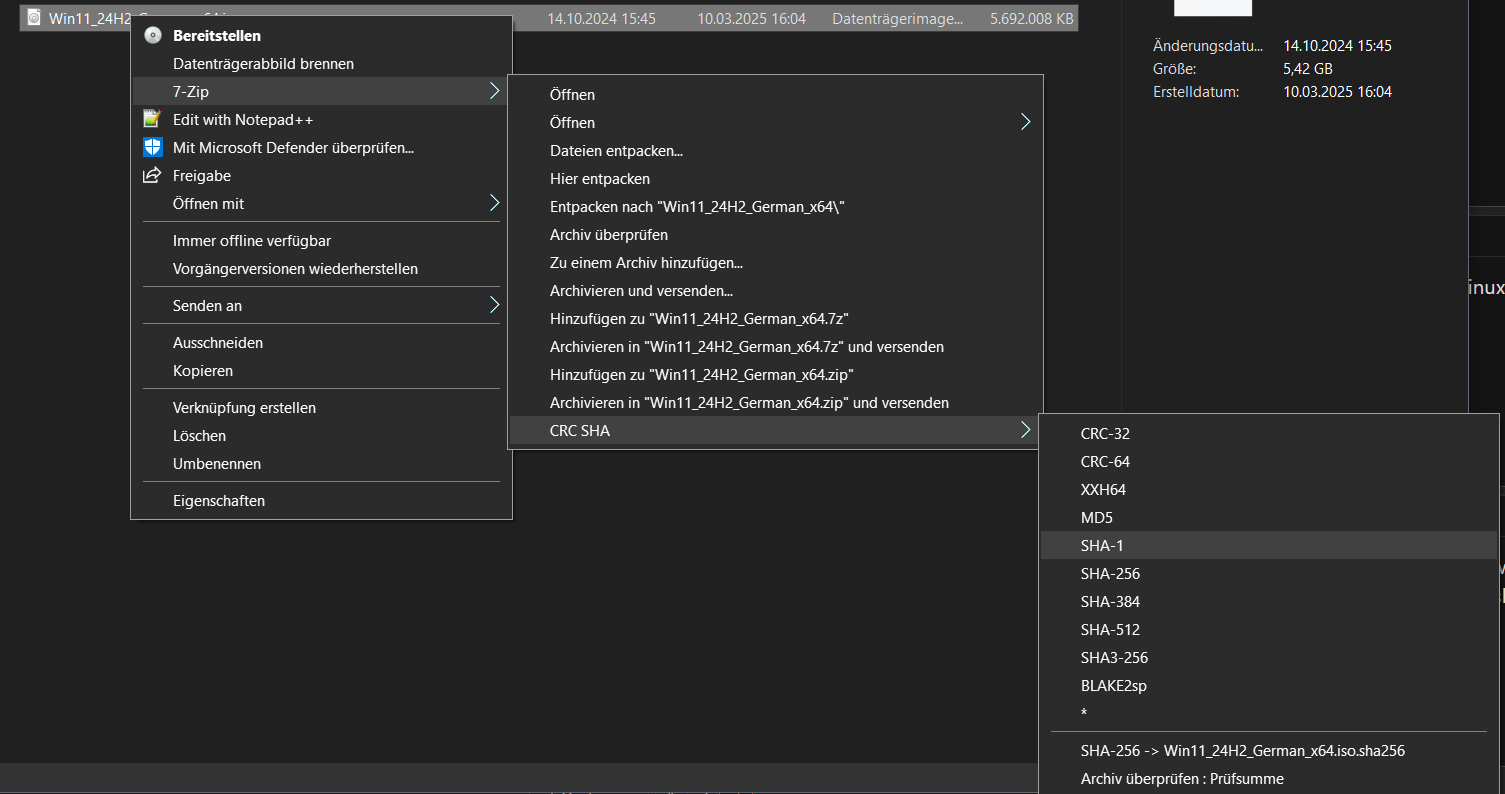Viewport: 1505px width, 794px height.
Task: Create SHA-256 -> Win11_24H2_German_x64.iso.sha256 file
Action: click(x=1269, y=751)
